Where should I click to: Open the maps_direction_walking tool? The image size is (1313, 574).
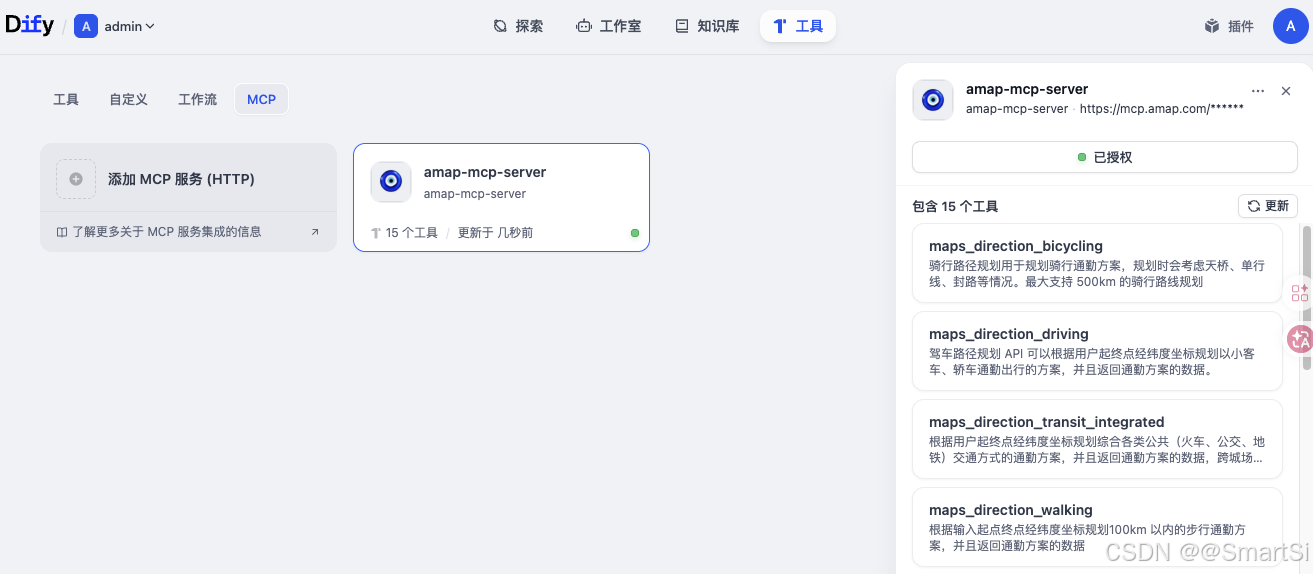click(x=1097, y=527)
